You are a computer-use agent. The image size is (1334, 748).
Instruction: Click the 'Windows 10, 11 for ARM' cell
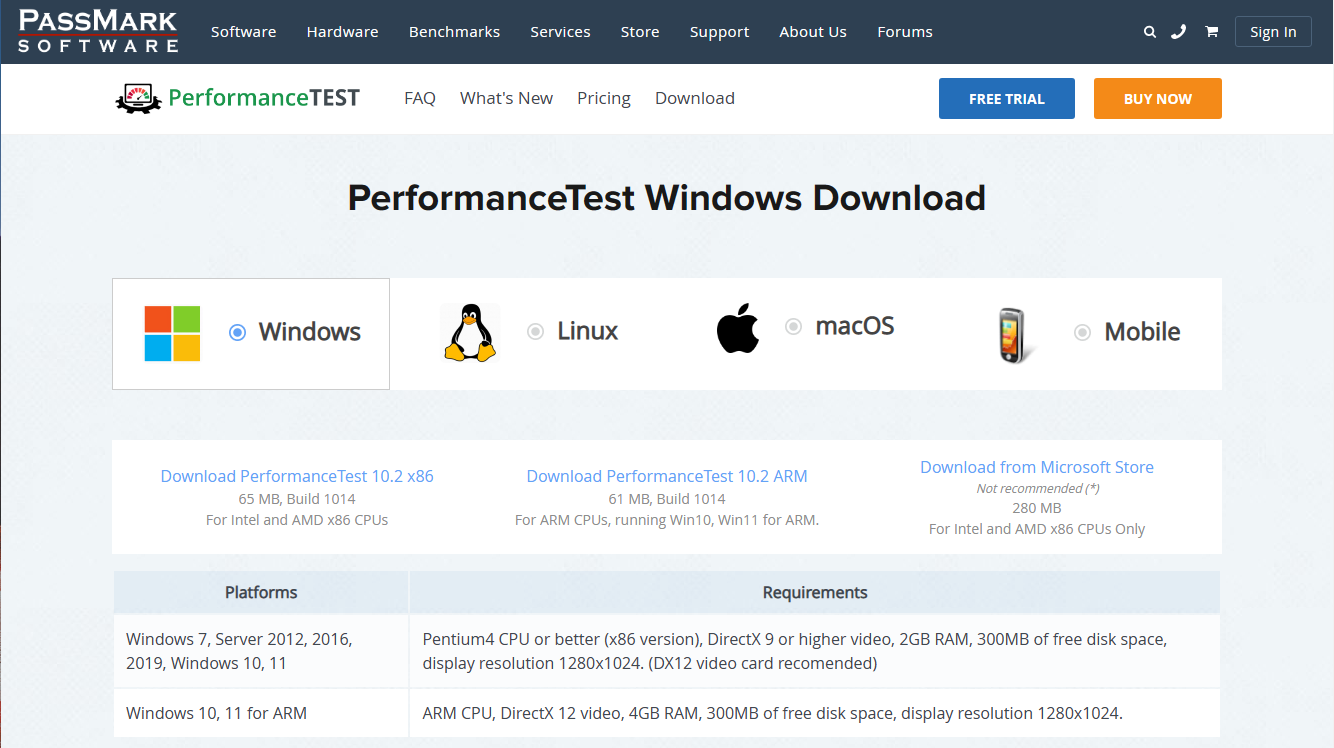coord(261,713)
